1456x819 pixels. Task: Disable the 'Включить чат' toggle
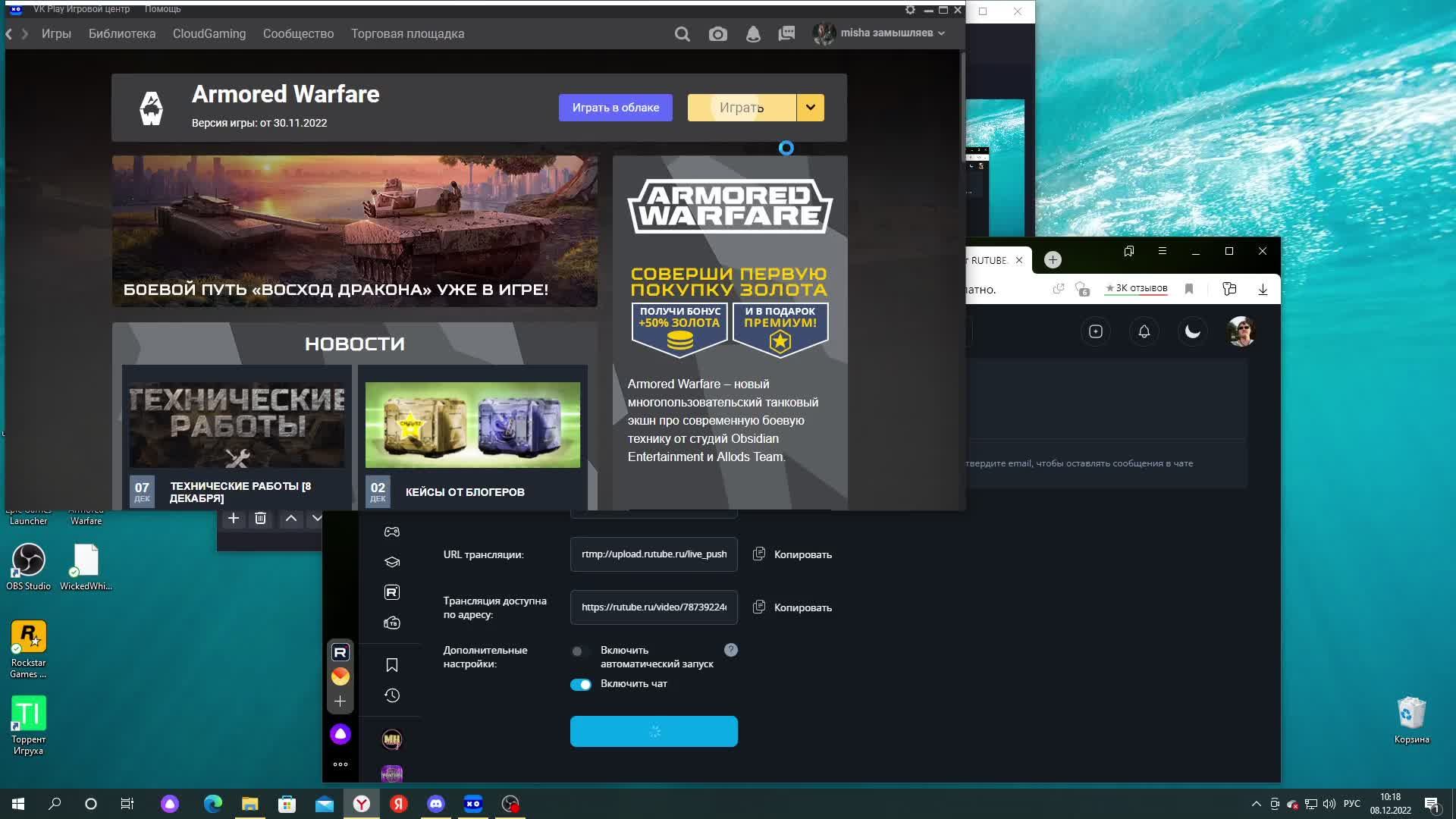tap(581, 685)
